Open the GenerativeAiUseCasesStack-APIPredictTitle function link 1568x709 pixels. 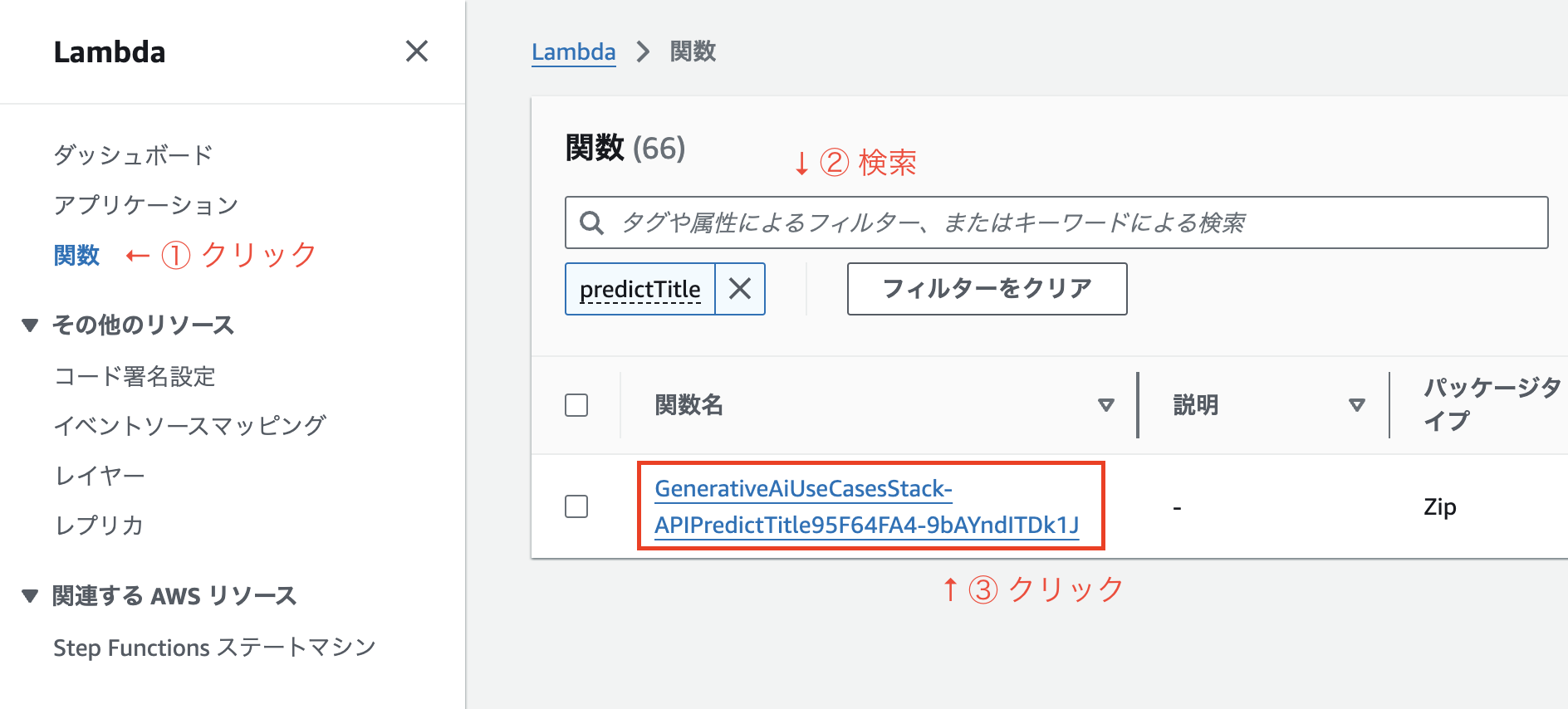click(x=869, y=506)
